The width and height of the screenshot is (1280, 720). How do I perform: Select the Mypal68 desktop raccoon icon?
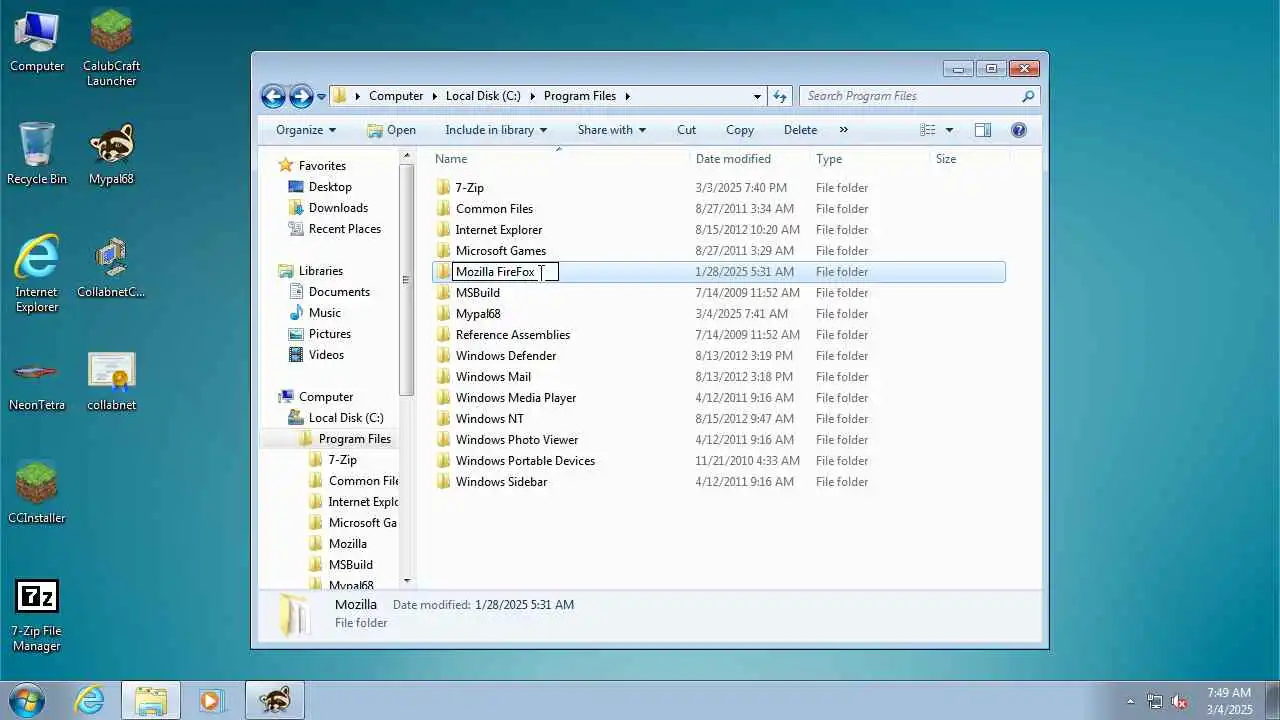(x=111, y=154)
